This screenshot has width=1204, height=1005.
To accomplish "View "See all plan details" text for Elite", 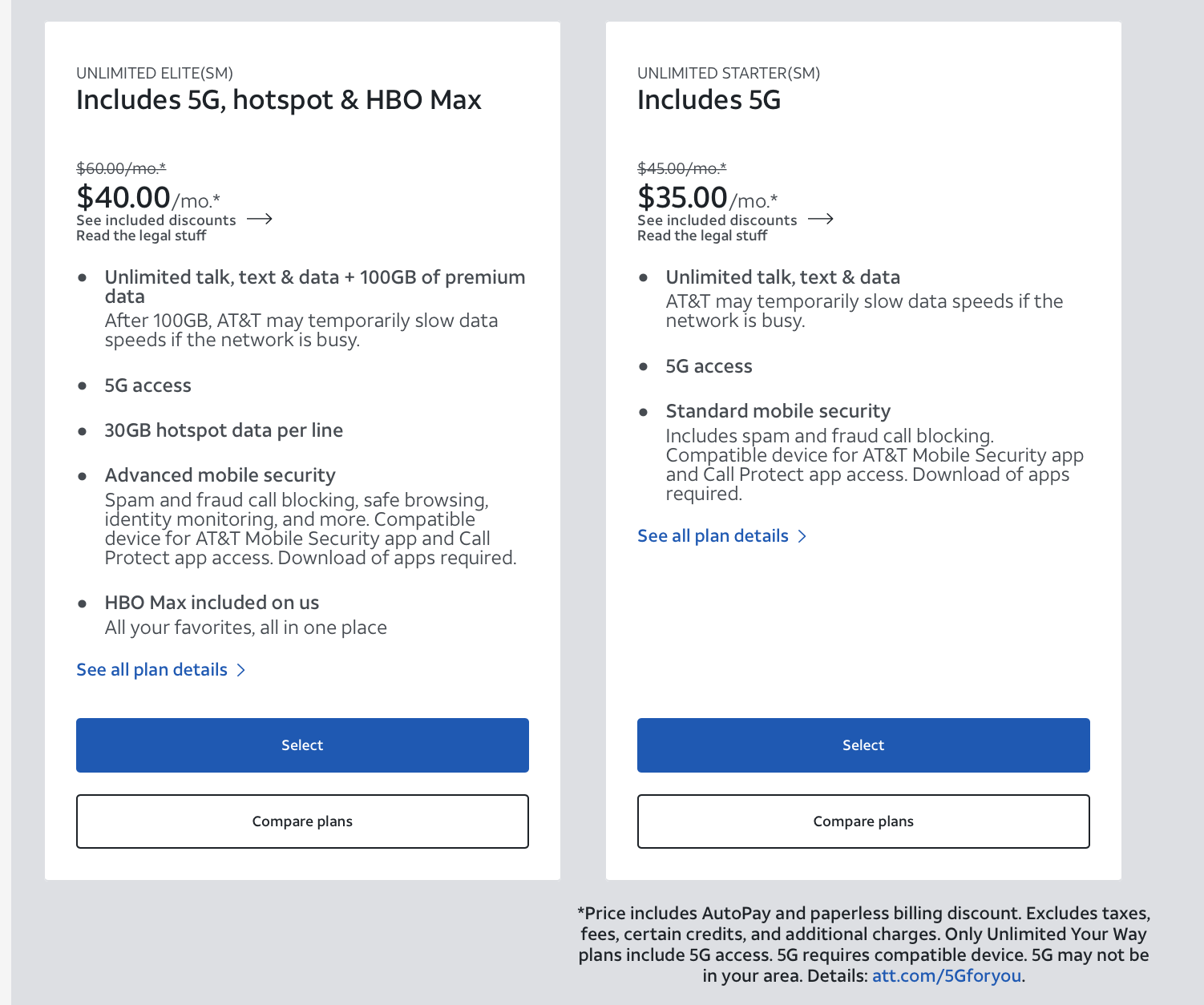I will [x=152, y=670].
